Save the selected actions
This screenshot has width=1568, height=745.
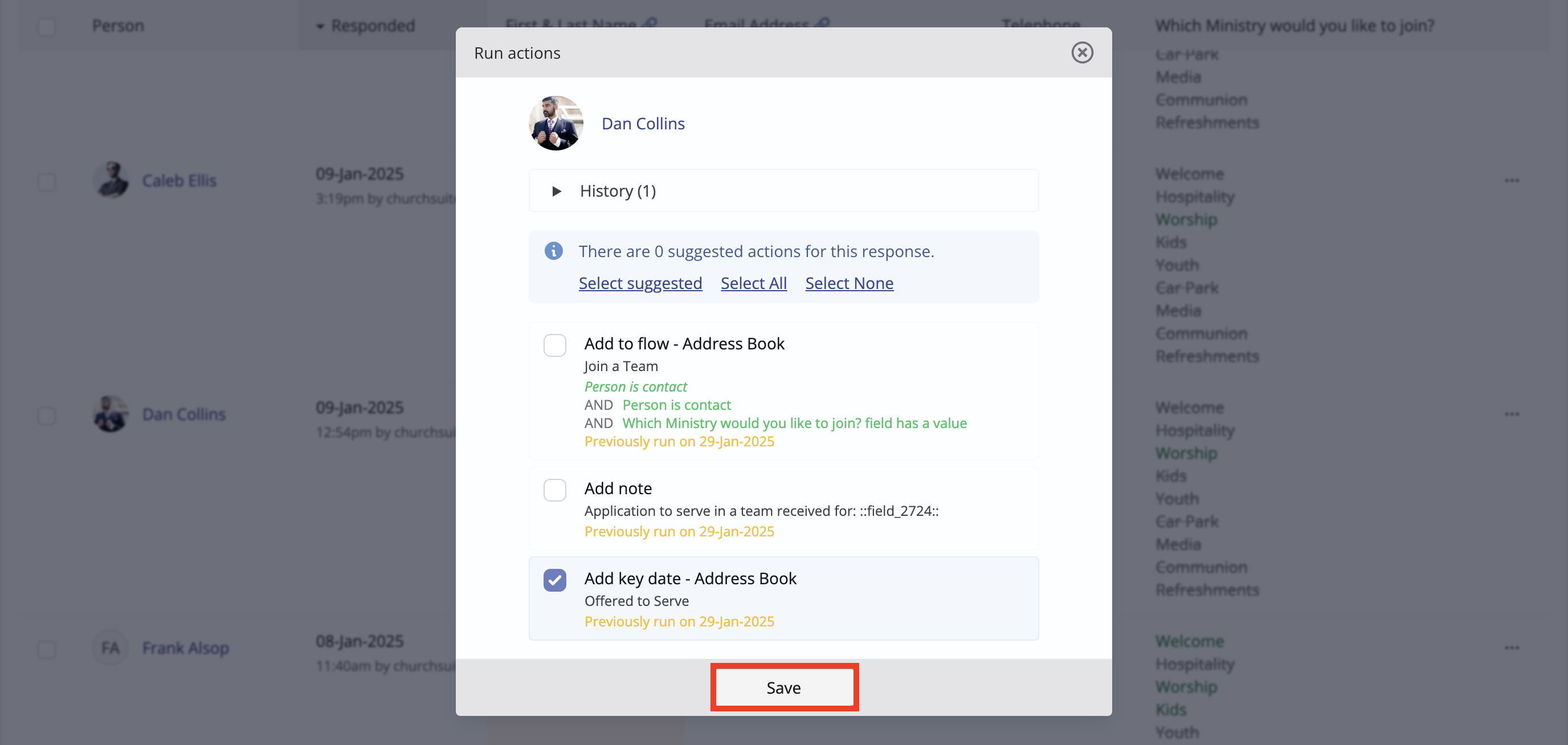[783, 688]
